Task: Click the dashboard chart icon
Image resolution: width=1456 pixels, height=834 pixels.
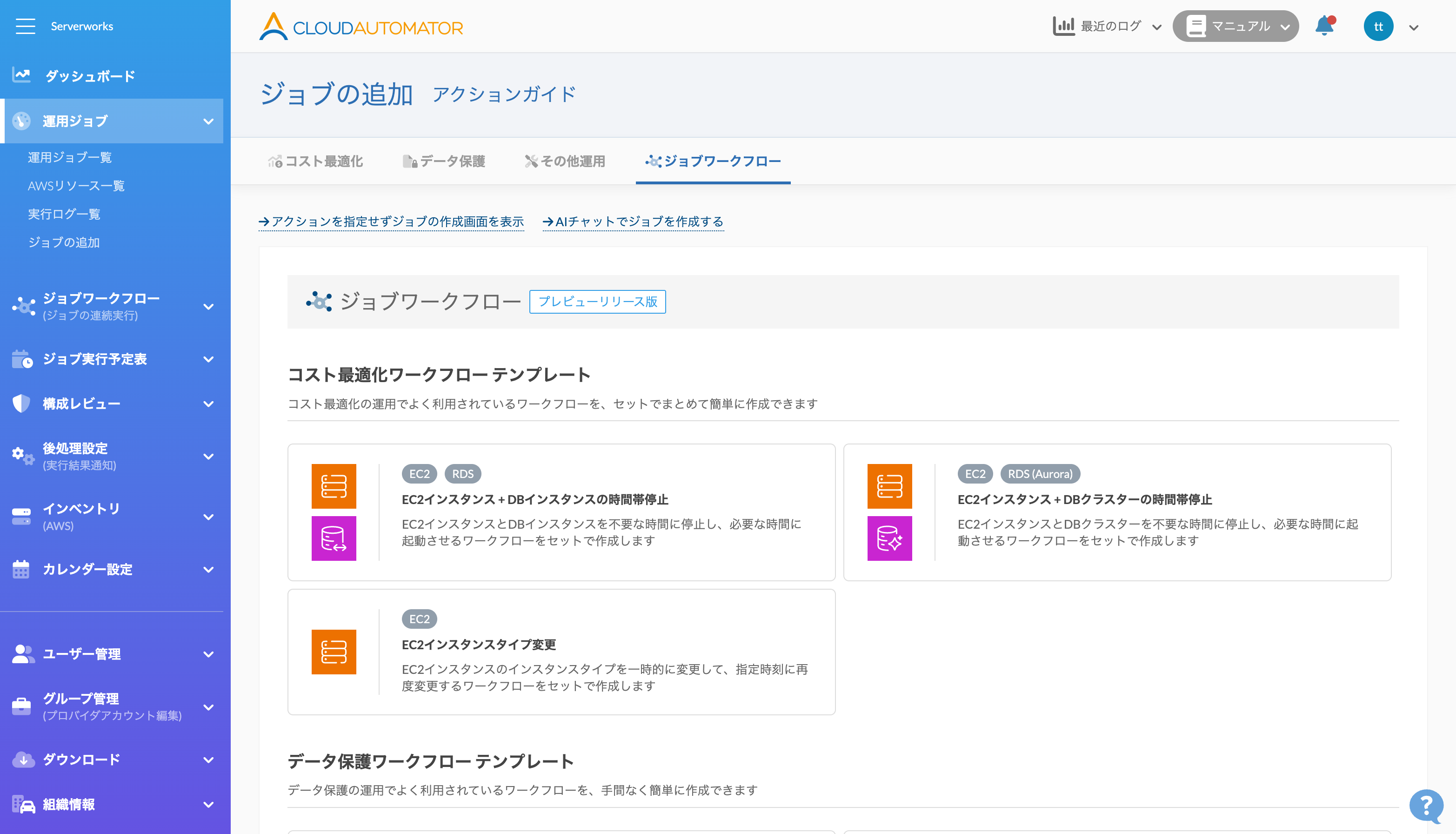Action: point(22,75)
